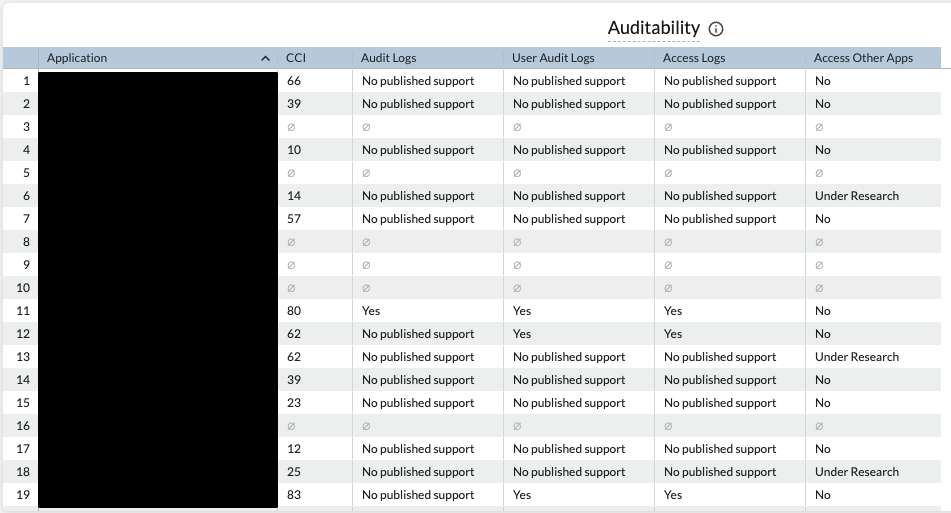The width and height of the screenshot is (951, 513).
Task: Select row number 19
Action: (23, 495)
